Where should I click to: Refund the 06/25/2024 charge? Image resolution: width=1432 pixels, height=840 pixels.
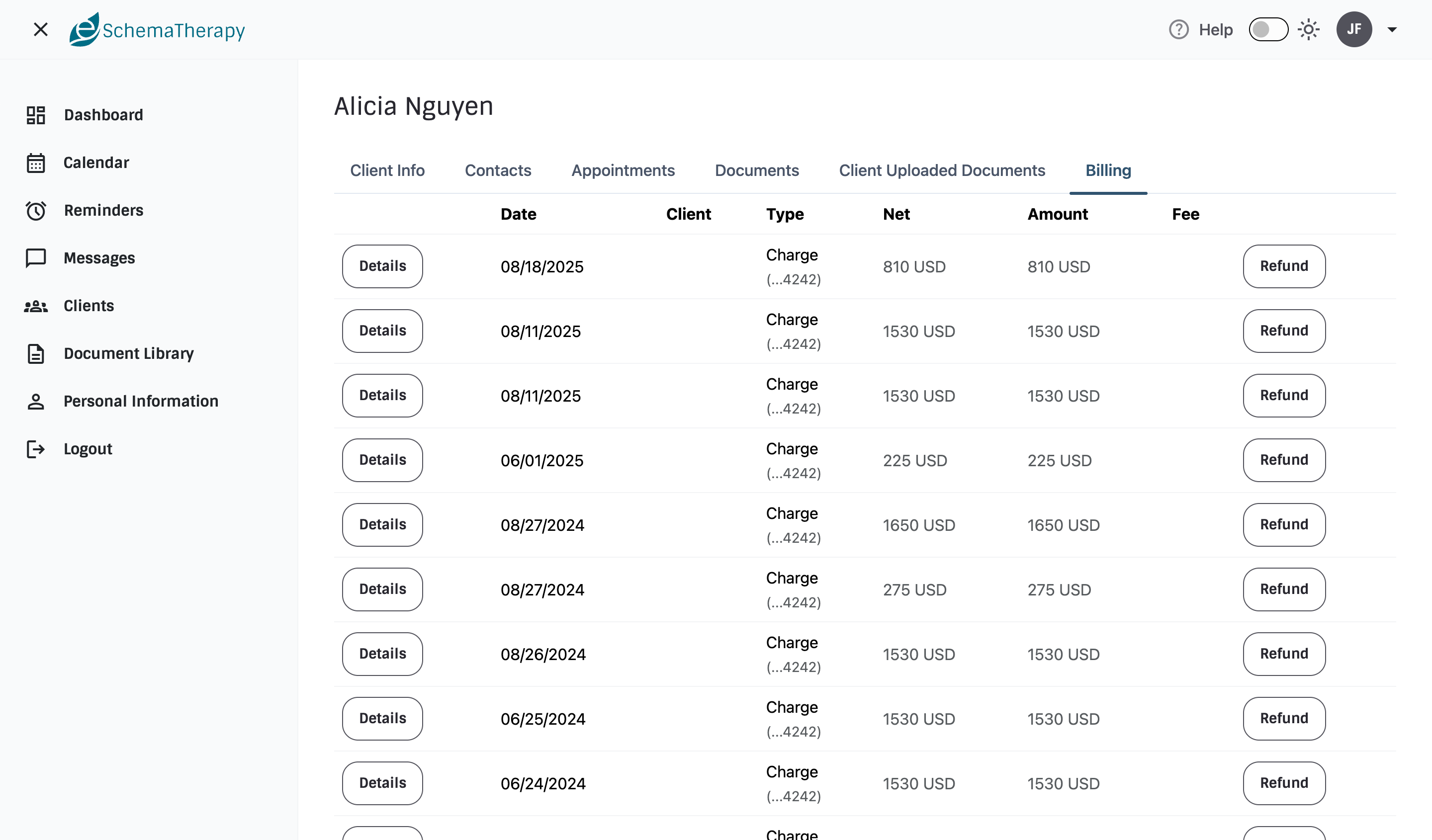[x=1284, y=718]
